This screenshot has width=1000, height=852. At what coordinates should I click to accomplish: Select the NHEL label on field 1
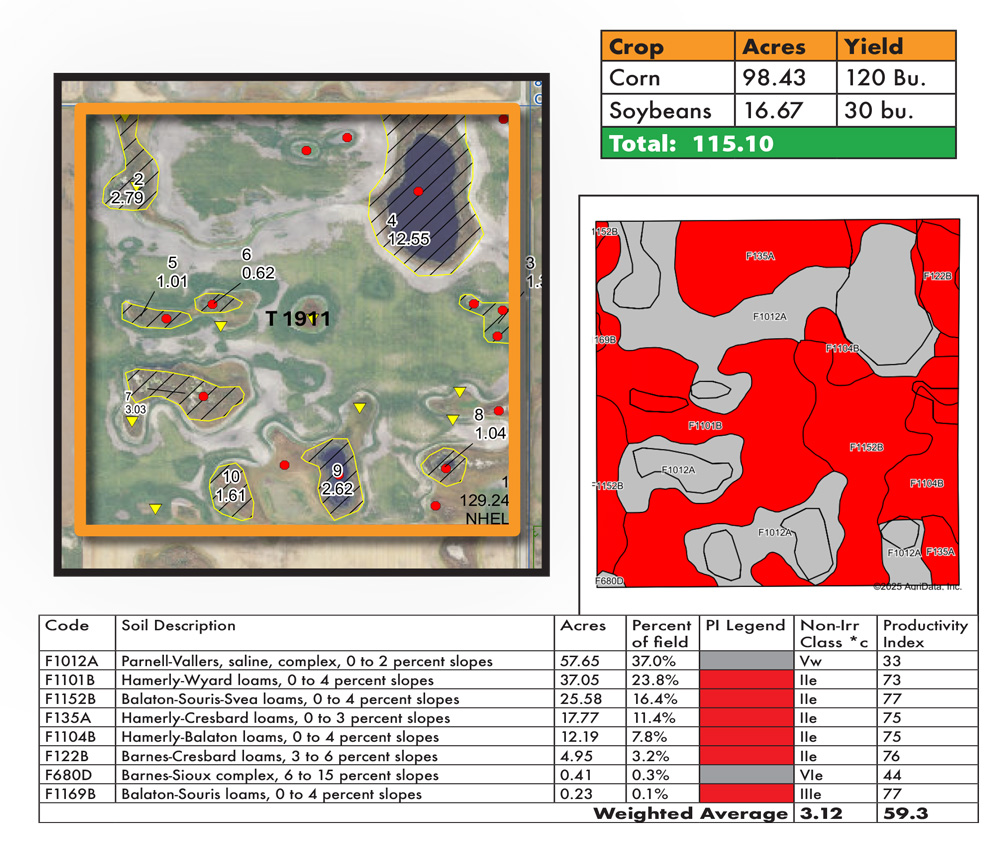point(488,517)
